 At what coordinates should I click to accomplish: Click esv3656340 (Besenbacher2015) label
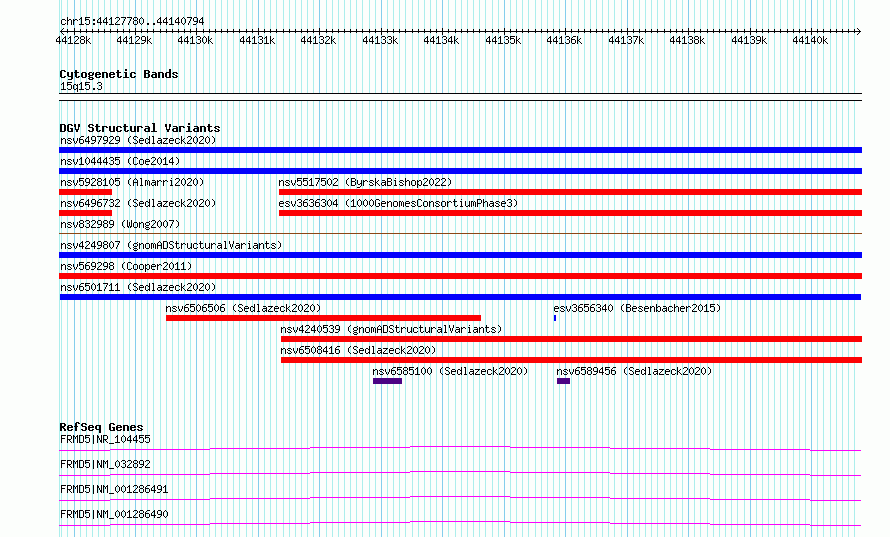(637, 308)
